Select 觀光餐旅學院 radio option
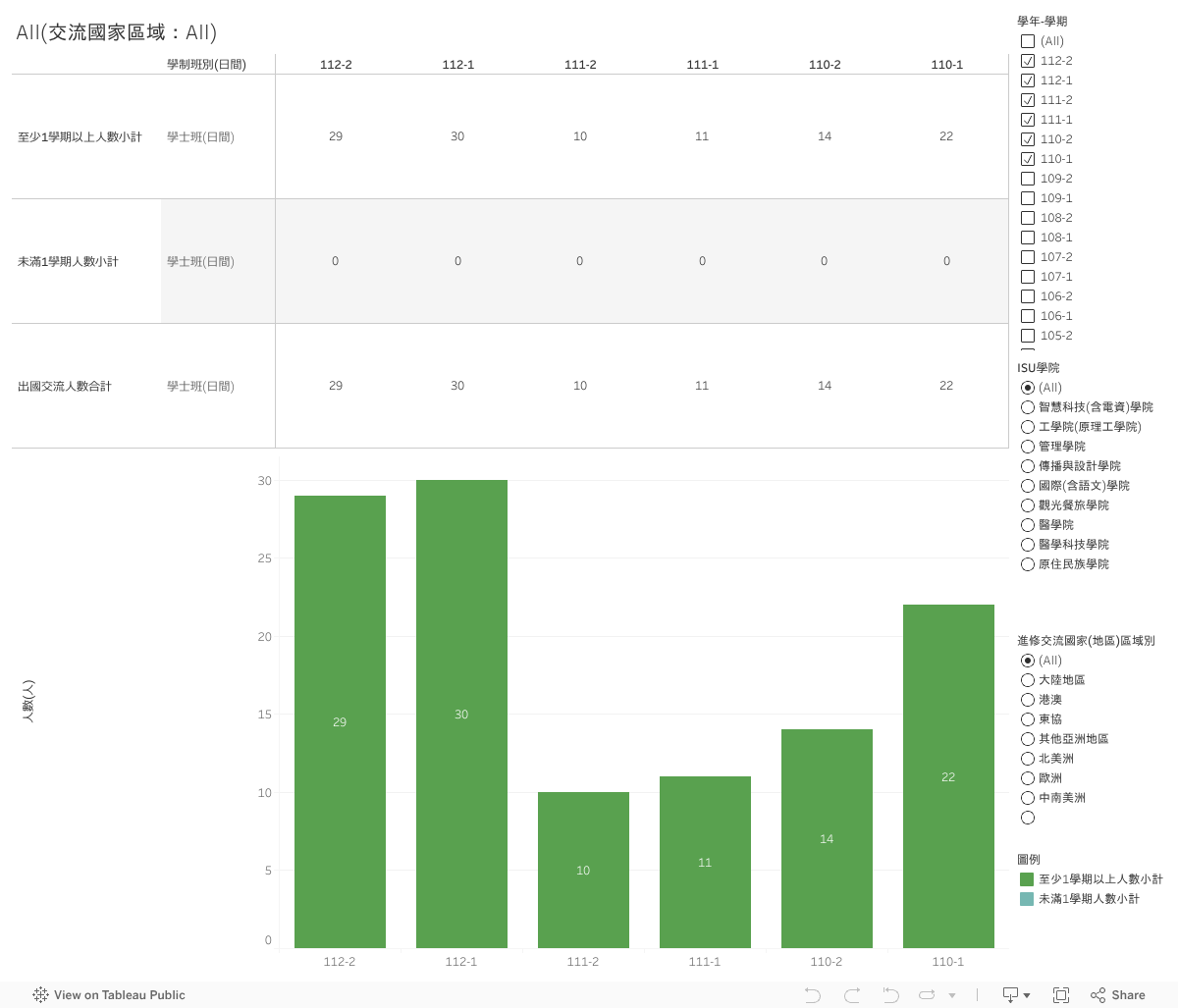Image resolution: width=1178 pixels, height=1008 pixels. pos(1028,505)
